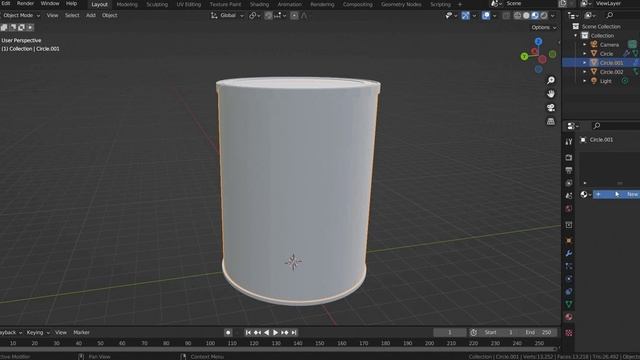Toggle camera view with the camera icon
Viewport: 640px width, 360px height.
click(551, 108)
